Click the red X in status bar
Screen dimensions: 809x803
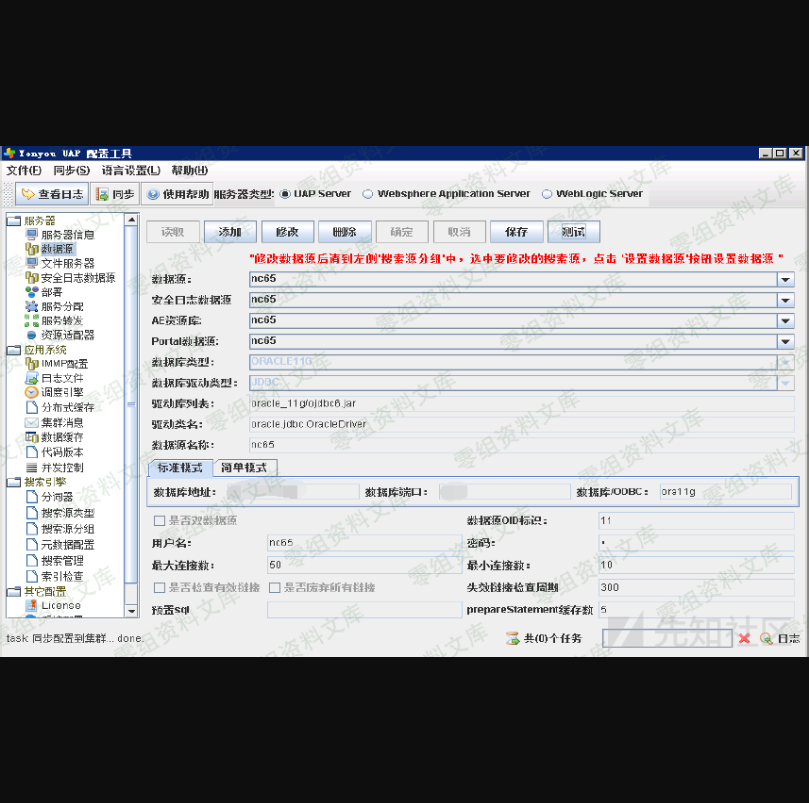point(743,638)
